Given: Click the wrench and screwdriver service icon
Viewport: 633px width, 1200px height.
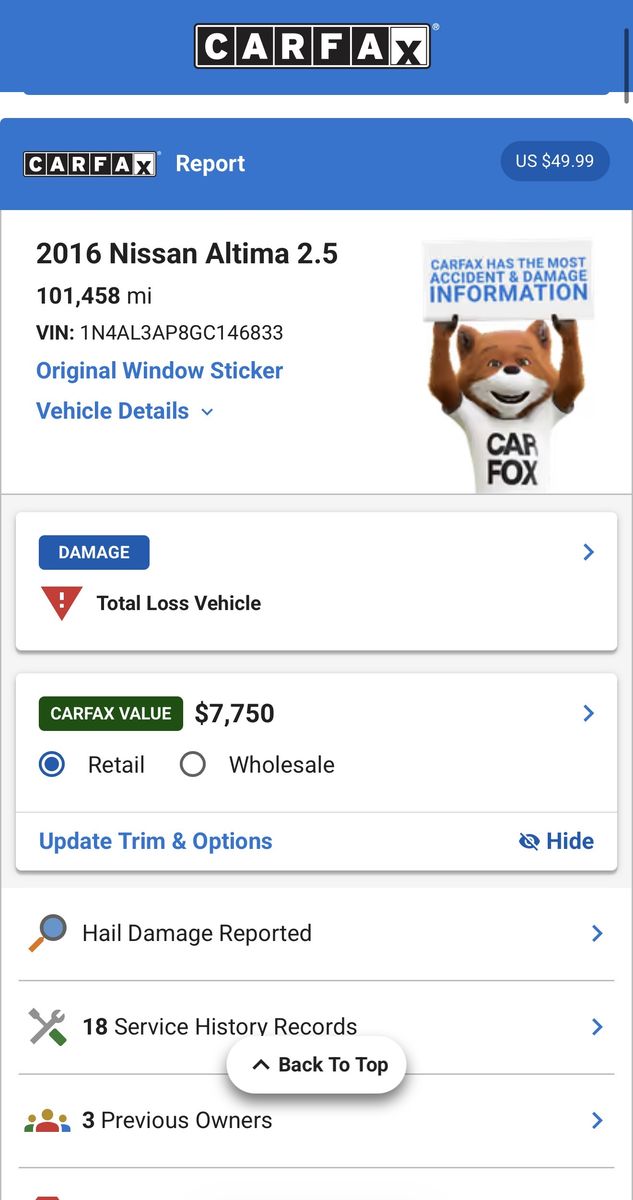Looking at the screenshot, I should 48,1027.
